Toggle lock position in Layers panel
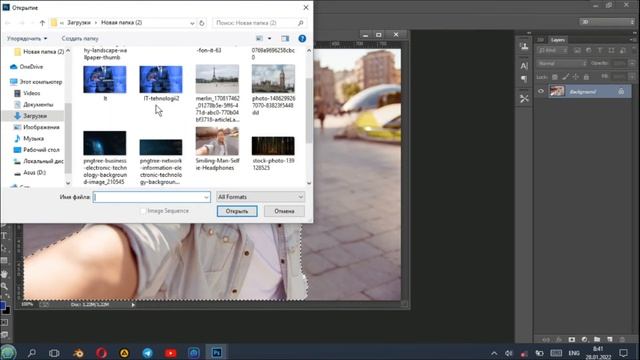 coord(576,77)
